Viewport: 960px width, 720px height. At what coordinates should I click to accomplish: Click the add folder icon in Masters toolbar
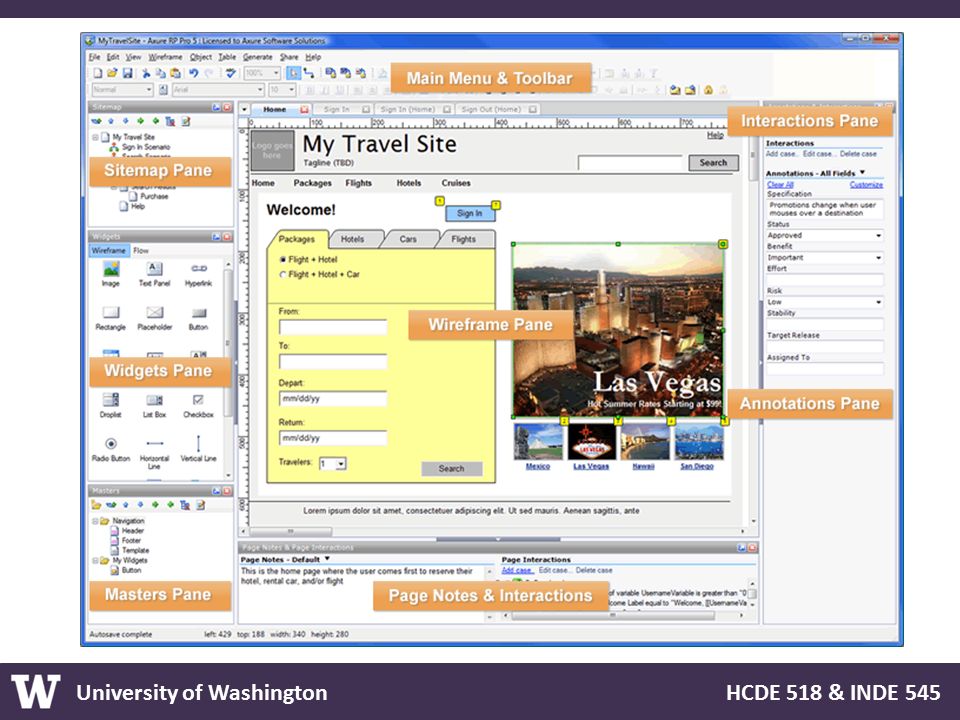pos(96,505)
